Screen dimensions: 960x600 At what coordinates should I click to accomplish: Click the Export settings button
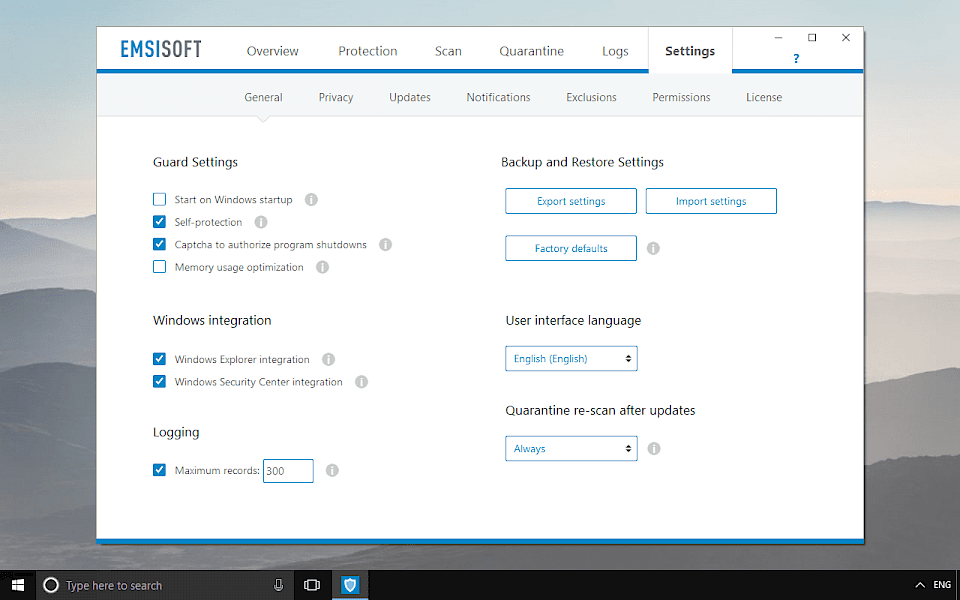pyautogui.click(x=571, y=201)
